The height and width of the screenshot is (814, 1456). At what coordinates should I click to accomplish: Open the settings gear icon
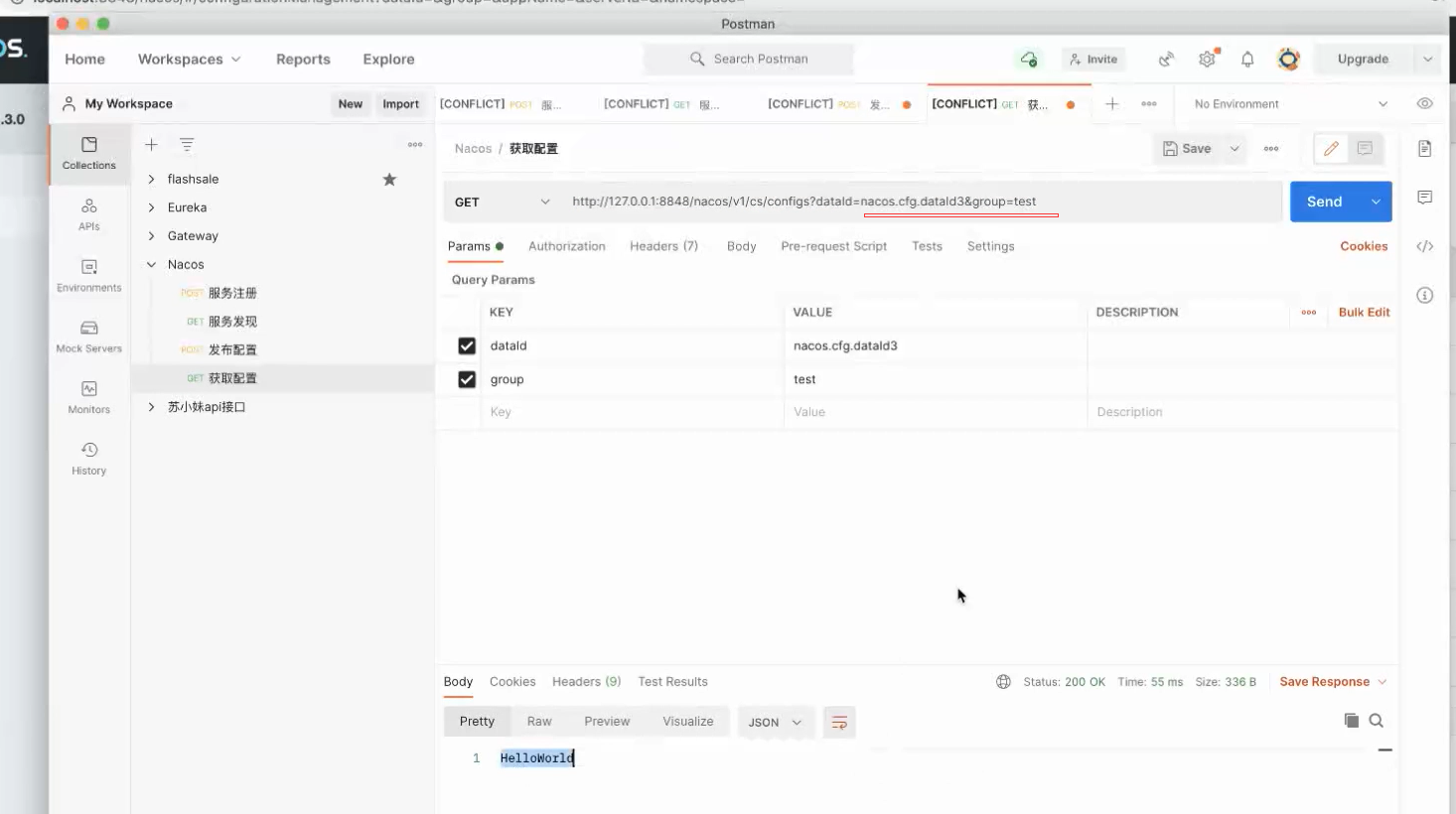click(1207, 60)
